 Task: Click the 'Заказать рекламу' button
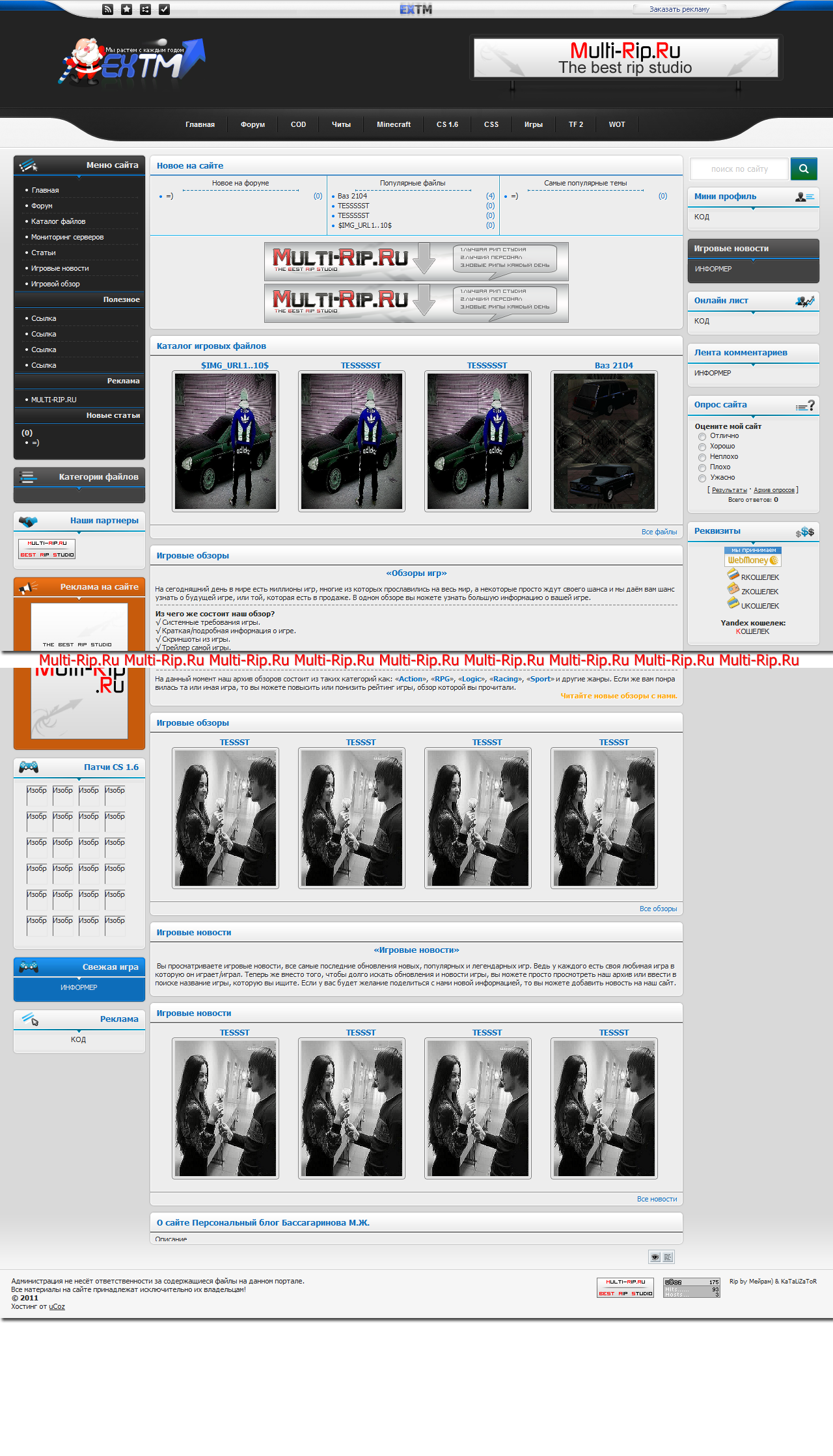pyautogui.click(x=679, y=9)
